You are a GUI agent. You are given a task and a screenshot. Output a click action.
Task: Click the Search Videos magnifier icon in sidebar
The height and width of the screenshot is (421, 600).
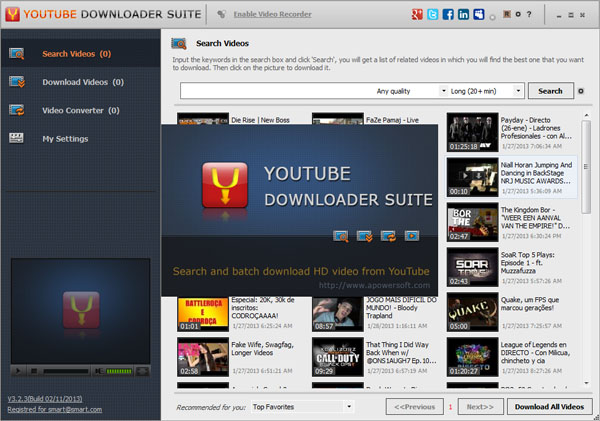[x=16, y=54]
